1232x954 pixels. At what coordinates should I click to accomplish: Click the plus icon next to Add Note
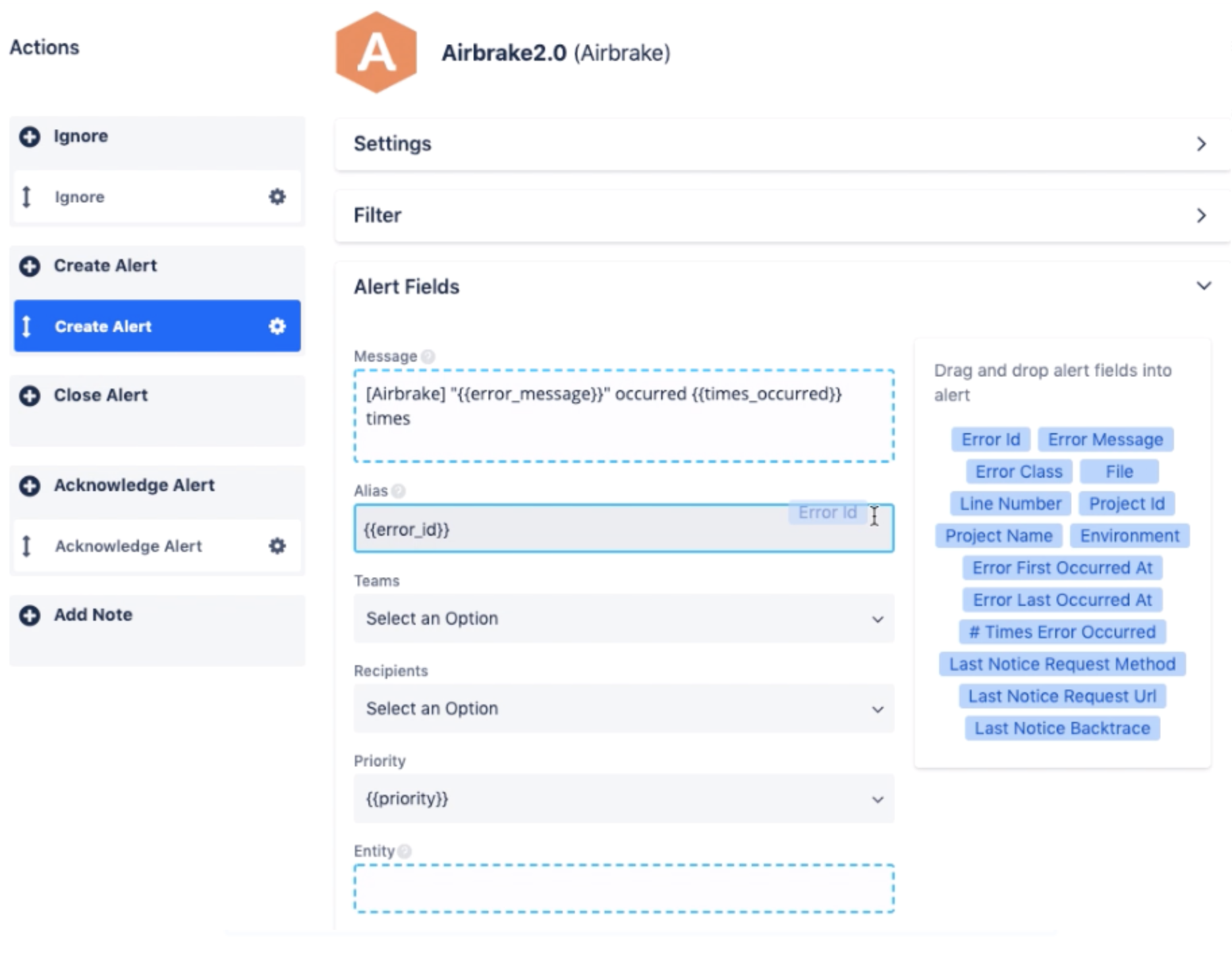coord(29,615)
